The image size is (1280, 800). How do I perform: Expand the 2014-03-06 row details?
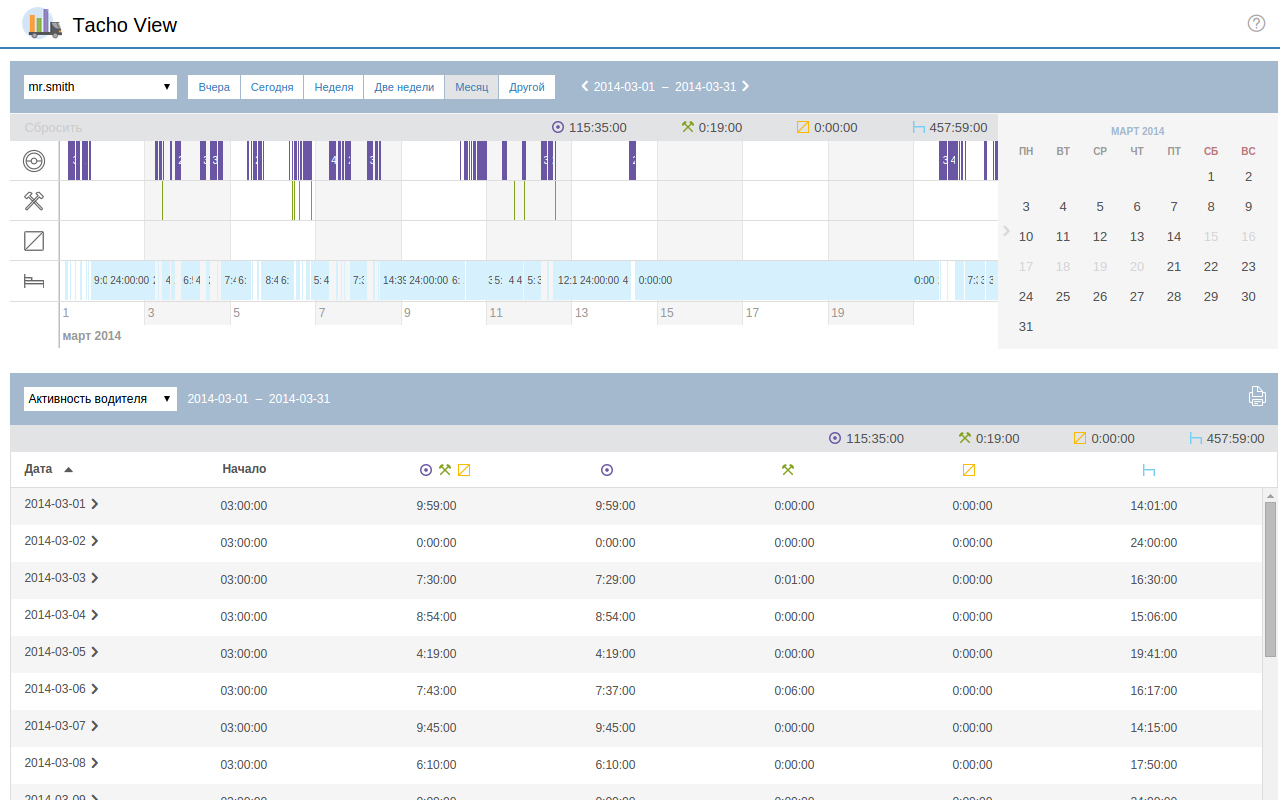95,689
